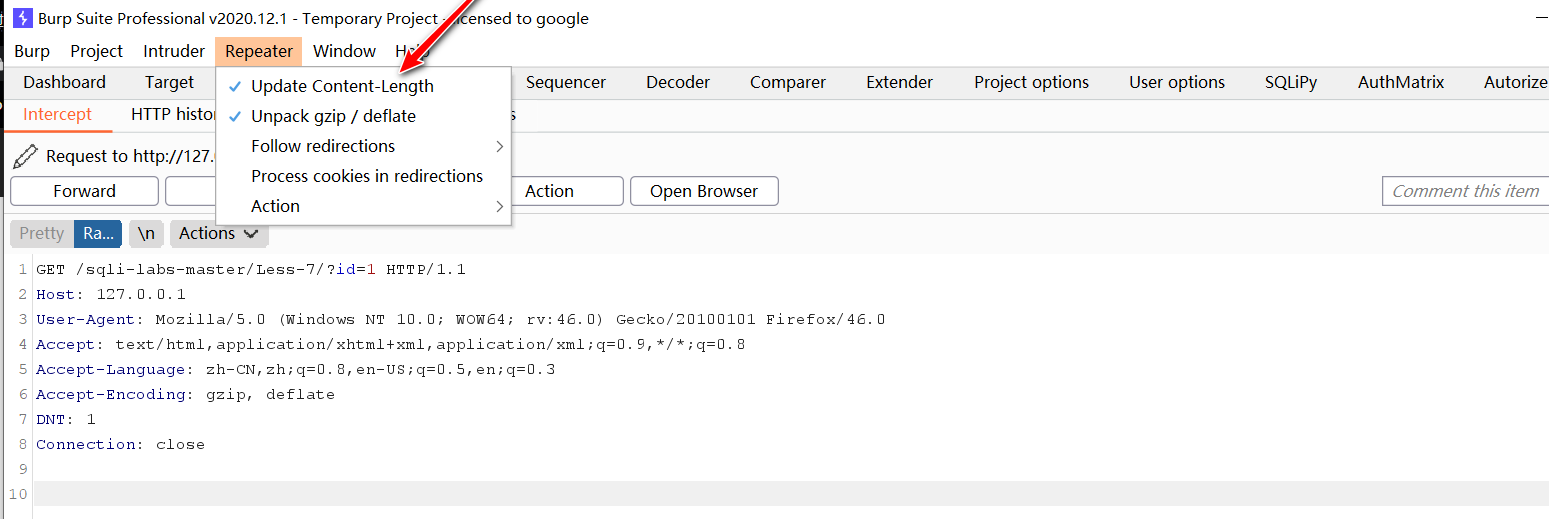Image resolution: width=1549 pixels, height=519 pixels.
Task: Click the Open Browser button
Action: click(704, 192)
